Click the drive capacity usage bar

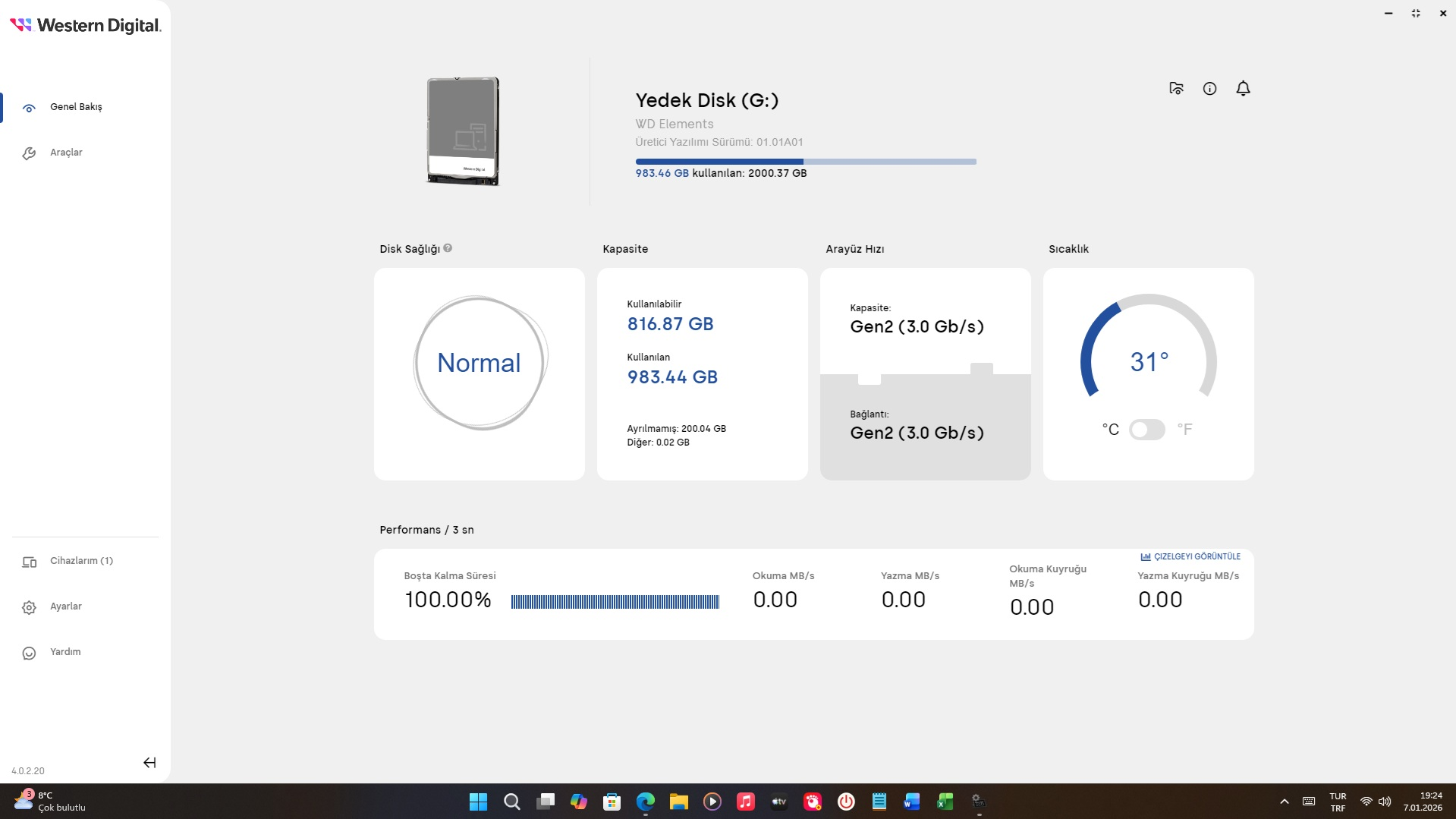(x=806, y=162)
